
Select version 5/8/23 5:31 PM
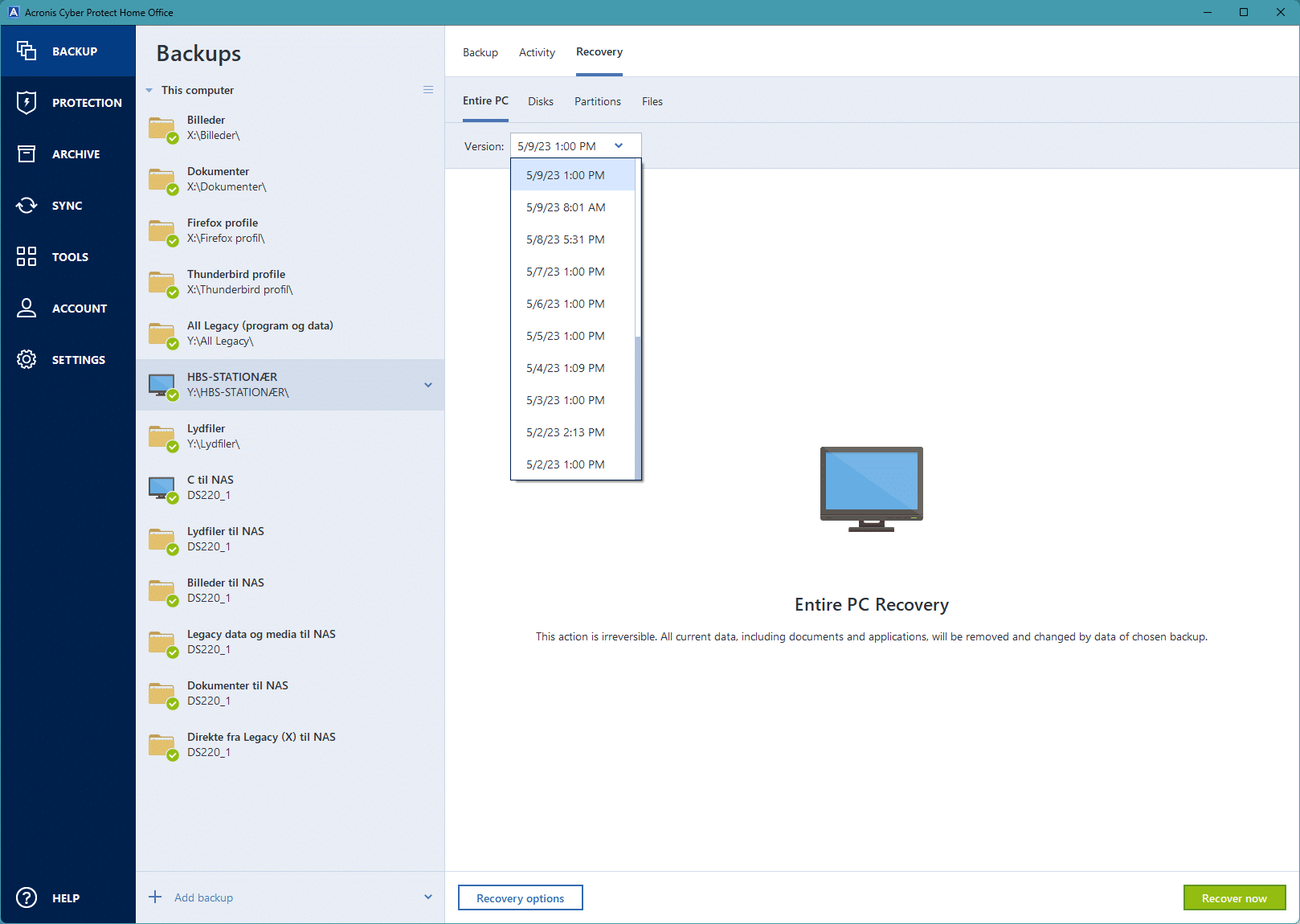(x=573, y=239)
